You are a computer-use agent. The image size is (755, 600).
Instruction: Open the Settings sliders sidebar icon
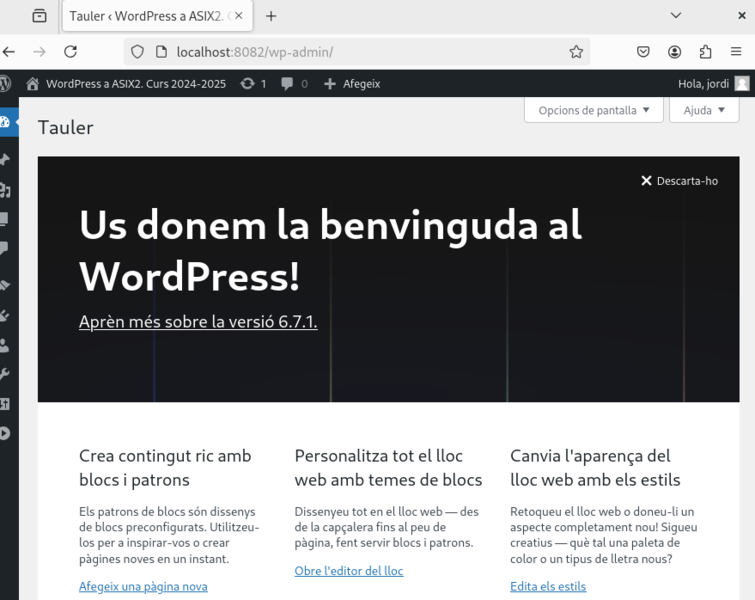point(4,404)
